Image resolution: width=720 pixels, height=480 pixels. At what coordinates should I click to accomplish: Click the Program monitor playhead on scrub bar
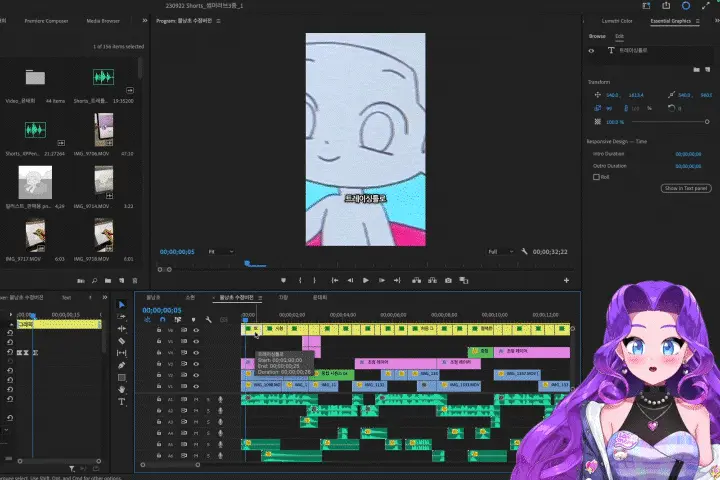click(248, 263)
